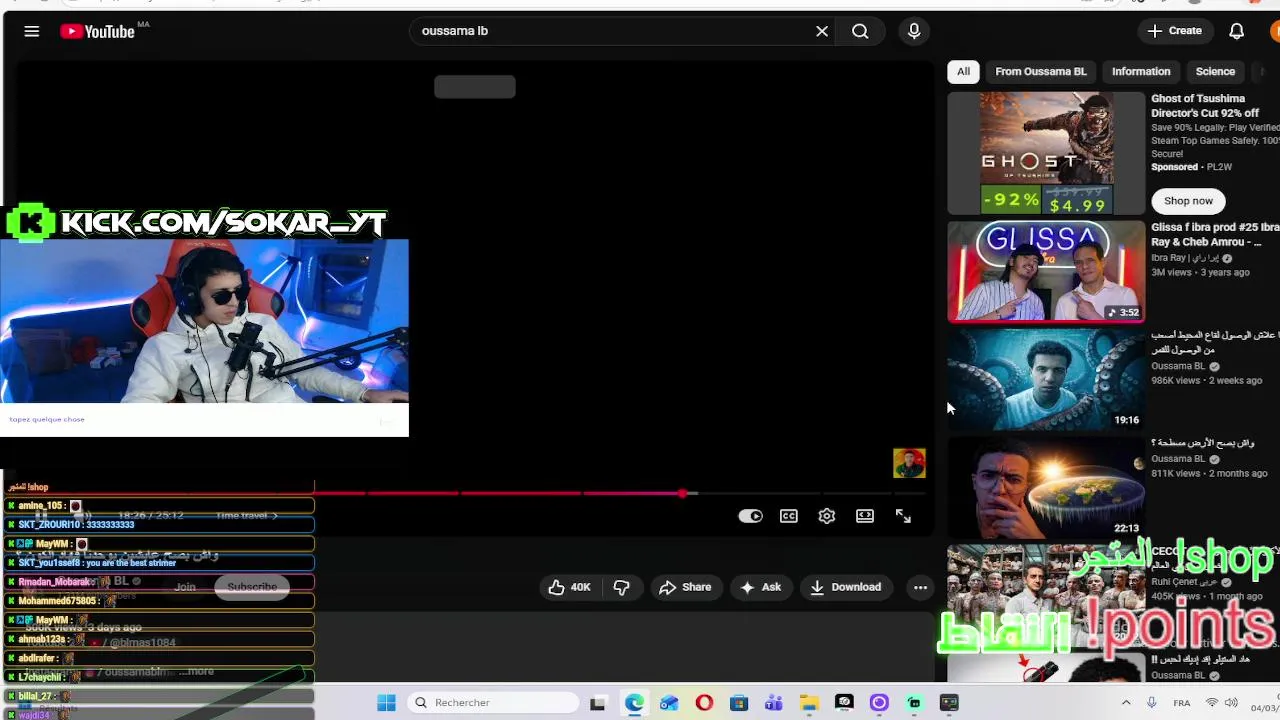Open Microsoft Edge from the taskbar
This screenshot has height=720, width=1280.
coord(634,703)
